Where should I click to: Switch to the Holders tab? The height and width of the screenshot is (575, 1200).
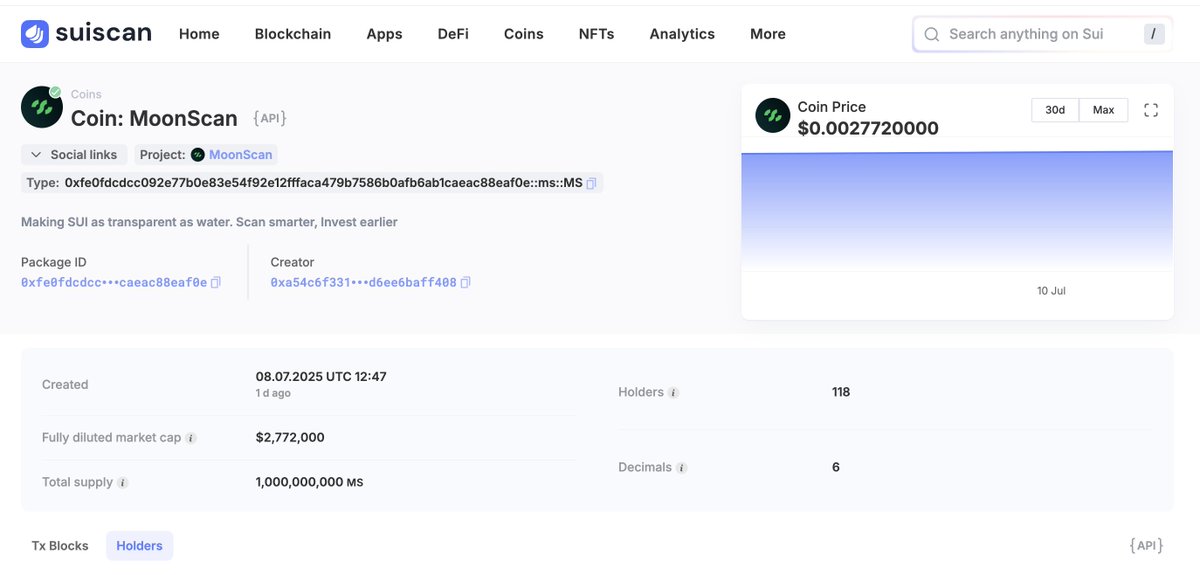coord(140,546)
